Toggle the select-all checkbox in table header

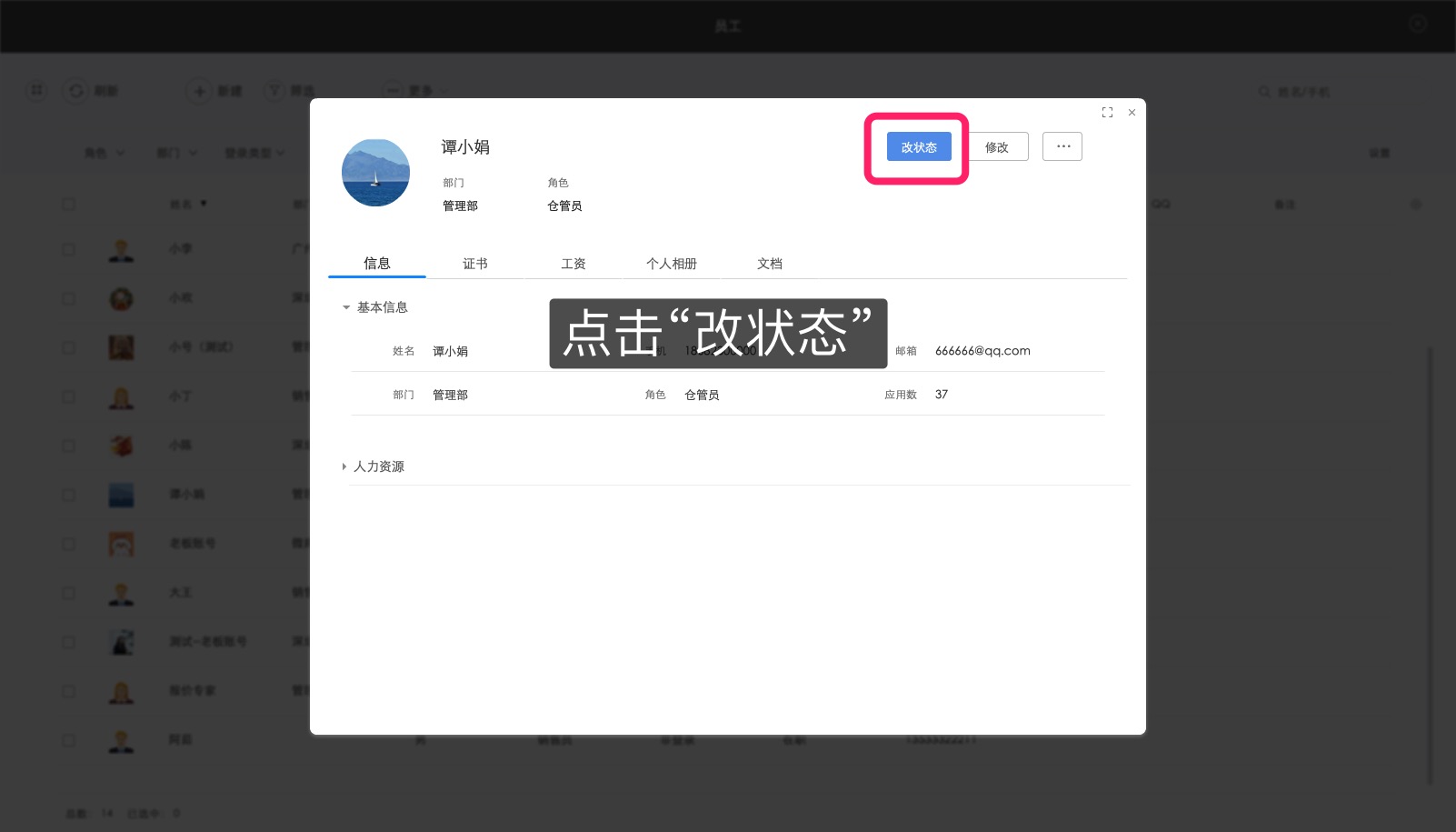(68, 205)
